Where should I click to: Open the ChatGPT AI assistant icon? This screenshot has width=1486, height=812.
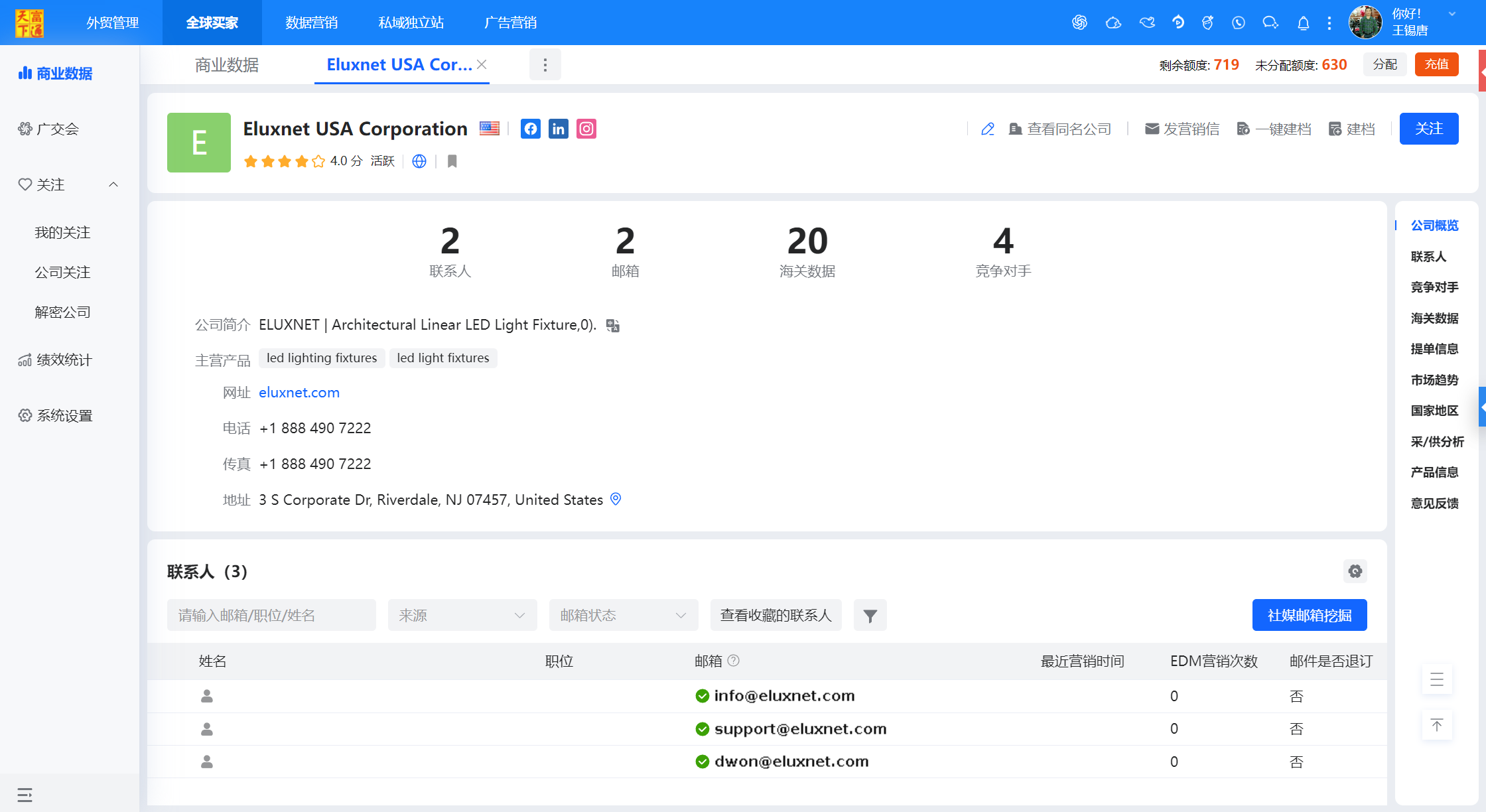tap(1079, 23)
